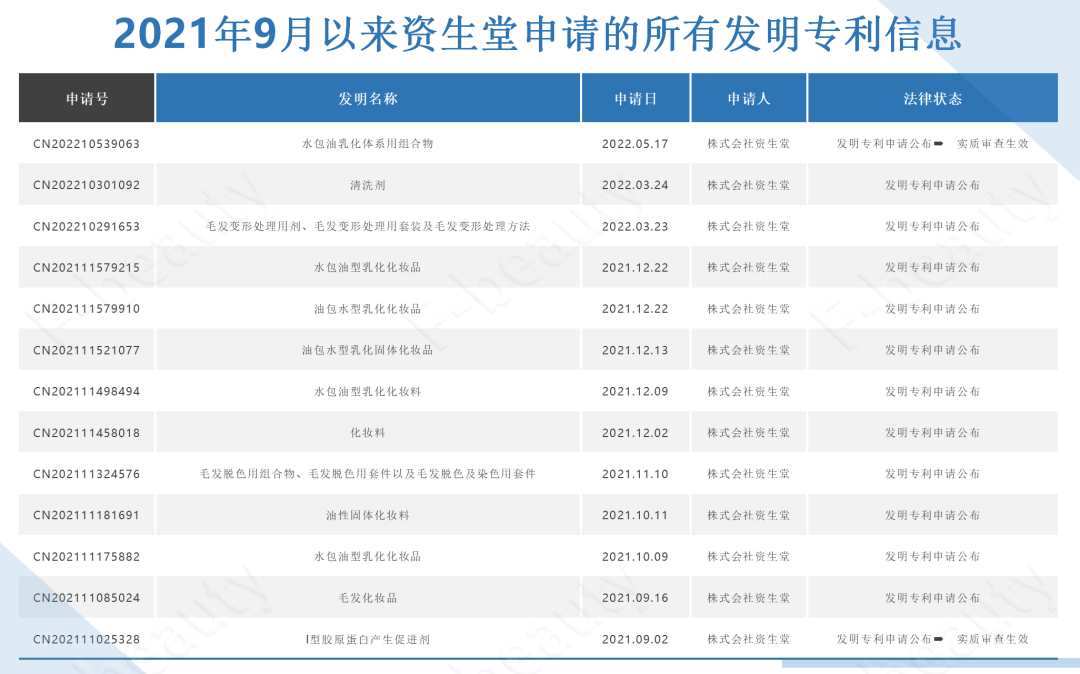Viewport: 1080px width, 674px height.
Task: Click the page title about 资生堂 patents
Action: 538,34
